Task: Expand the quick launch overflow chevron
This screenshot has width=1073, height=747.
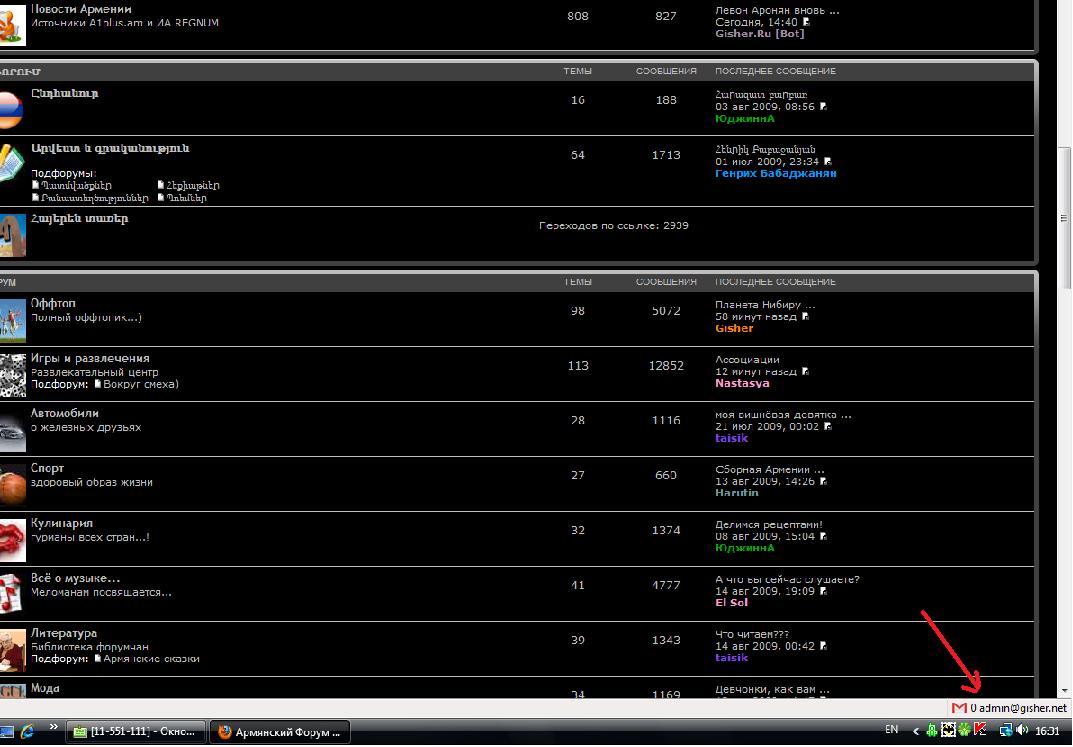Action: [x=53, y=729]
